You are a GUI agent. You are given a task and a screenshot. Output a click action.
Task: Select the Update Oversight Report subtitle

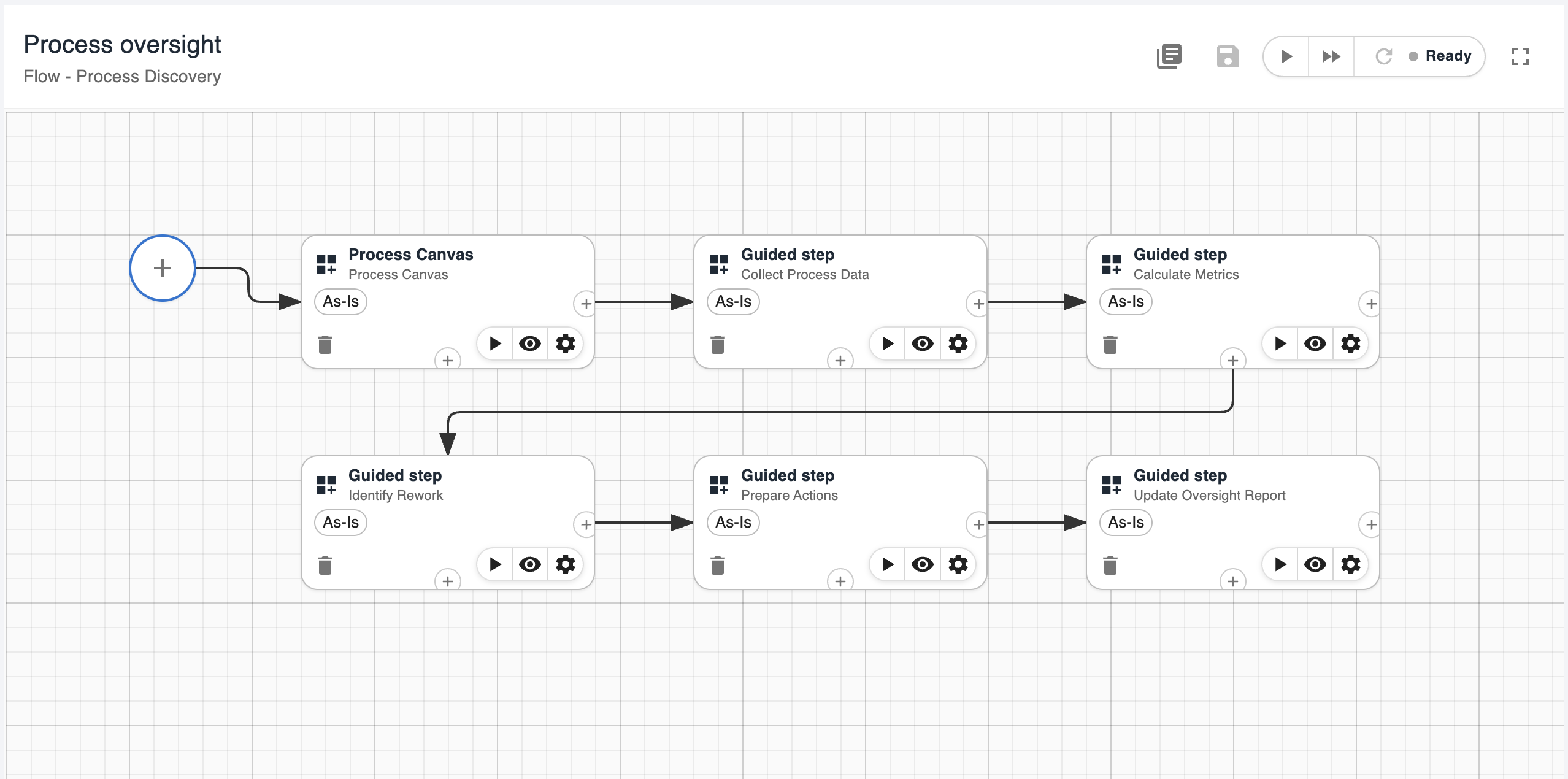click(1209, 496)
